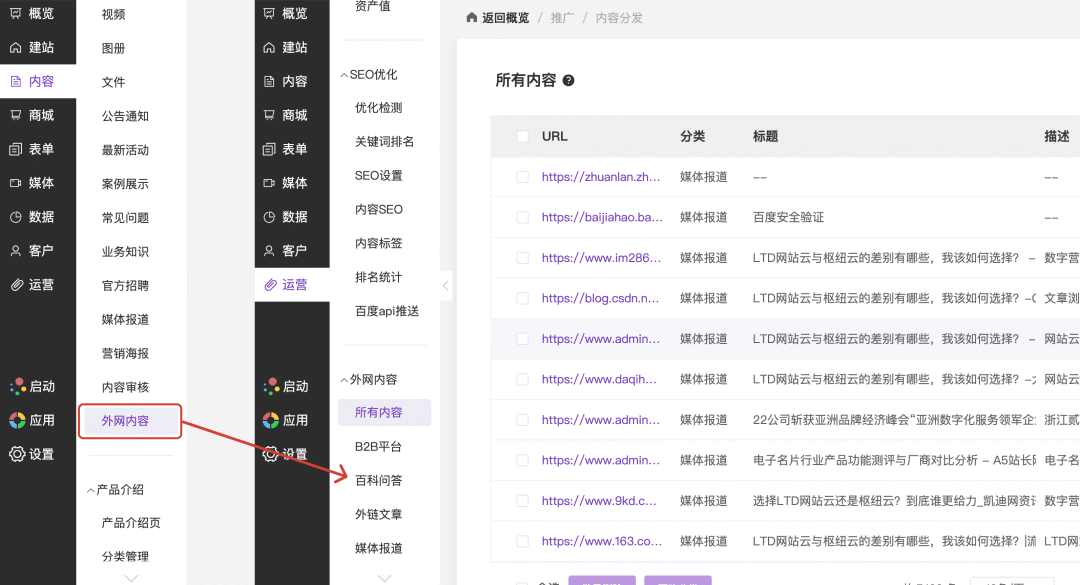Image resolution: width=1080 pixels, height=585 pixels.
Task: Open the https://baijiahao.ba... URL link
Action: (602, 218)
